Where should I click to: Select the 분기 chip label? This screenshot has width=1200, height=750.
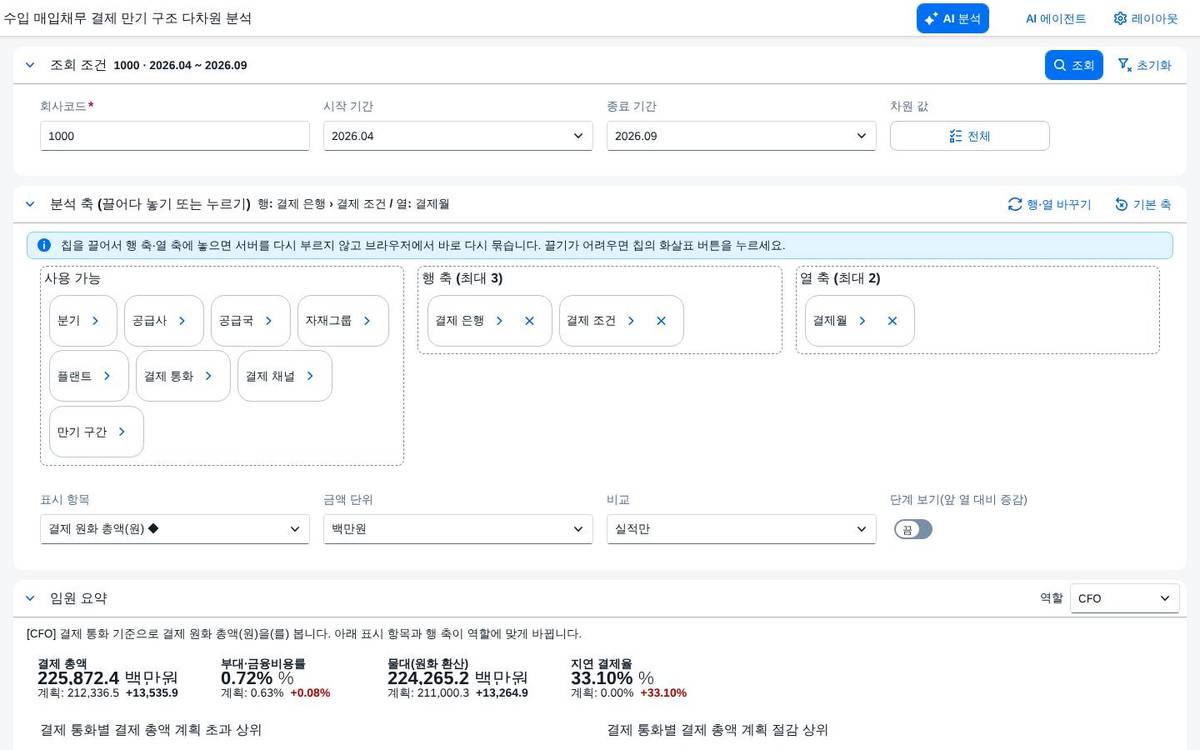click(x=69, y=321)
